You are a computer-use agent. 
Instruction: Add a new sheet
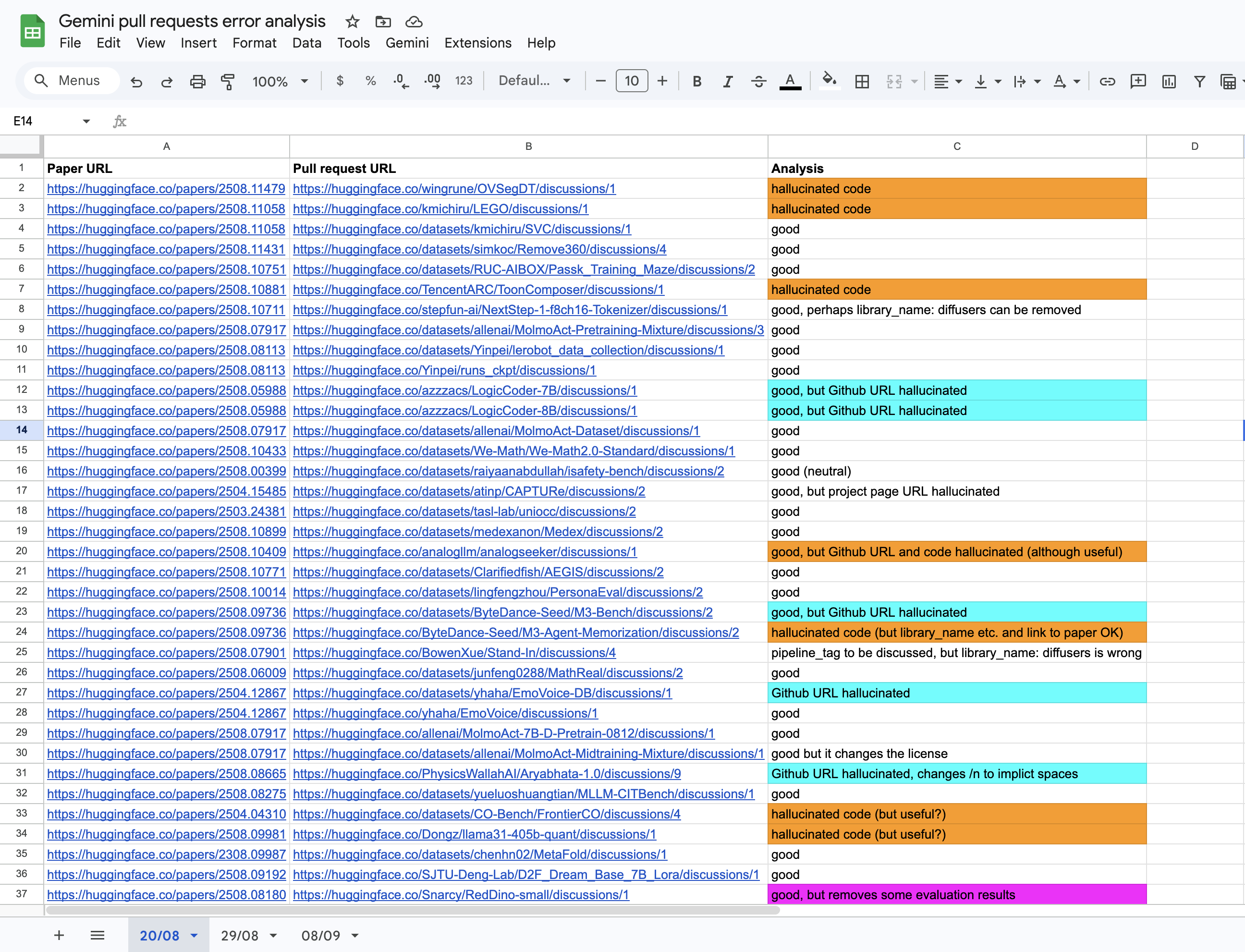[59, 935]
